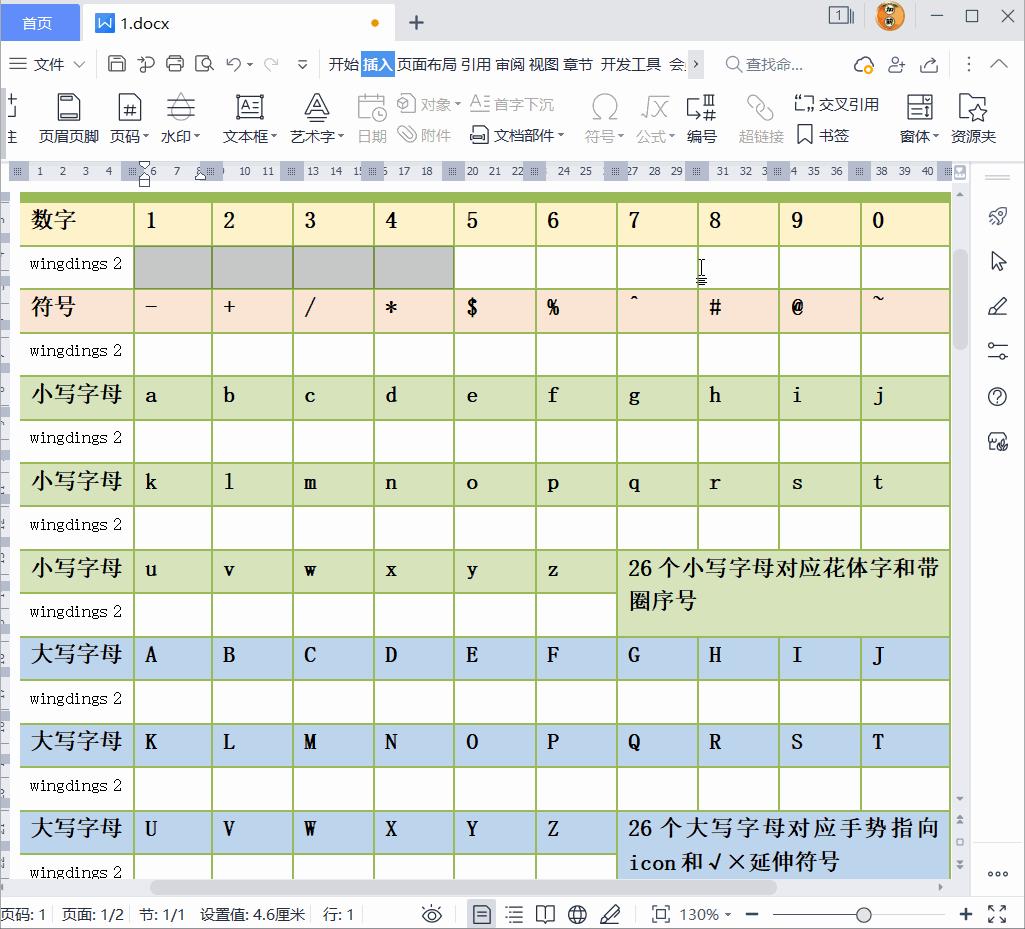Open the zoom percentage dropdown
Viewport: 1025px width, 929px height.
tap(703, 913)
